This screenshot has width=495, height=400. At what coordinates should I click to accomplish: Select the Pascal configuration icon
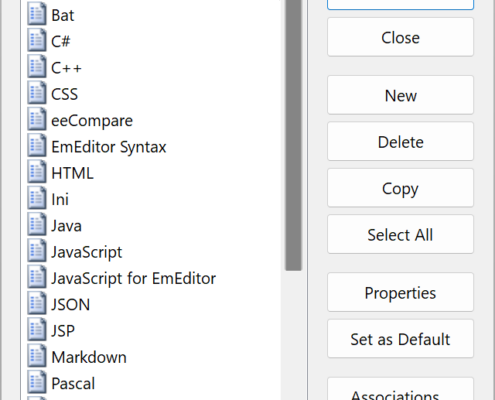coord(37,383)
